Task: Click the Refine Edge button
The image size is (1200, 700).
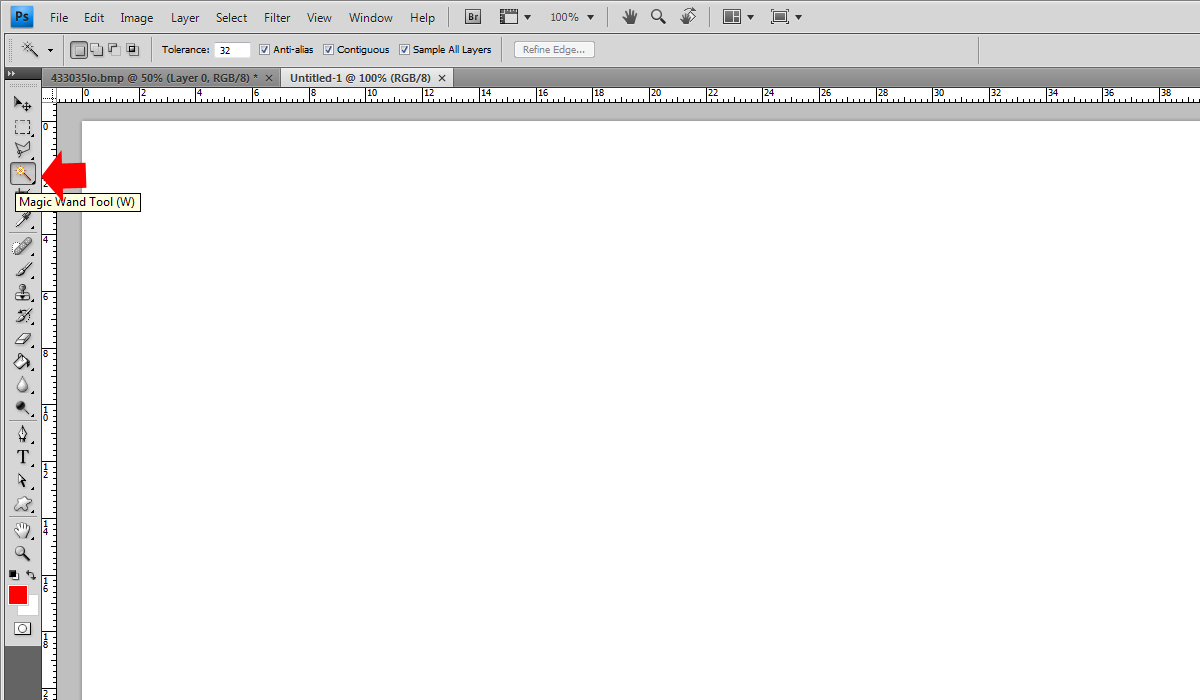Action: click(554, 50)
